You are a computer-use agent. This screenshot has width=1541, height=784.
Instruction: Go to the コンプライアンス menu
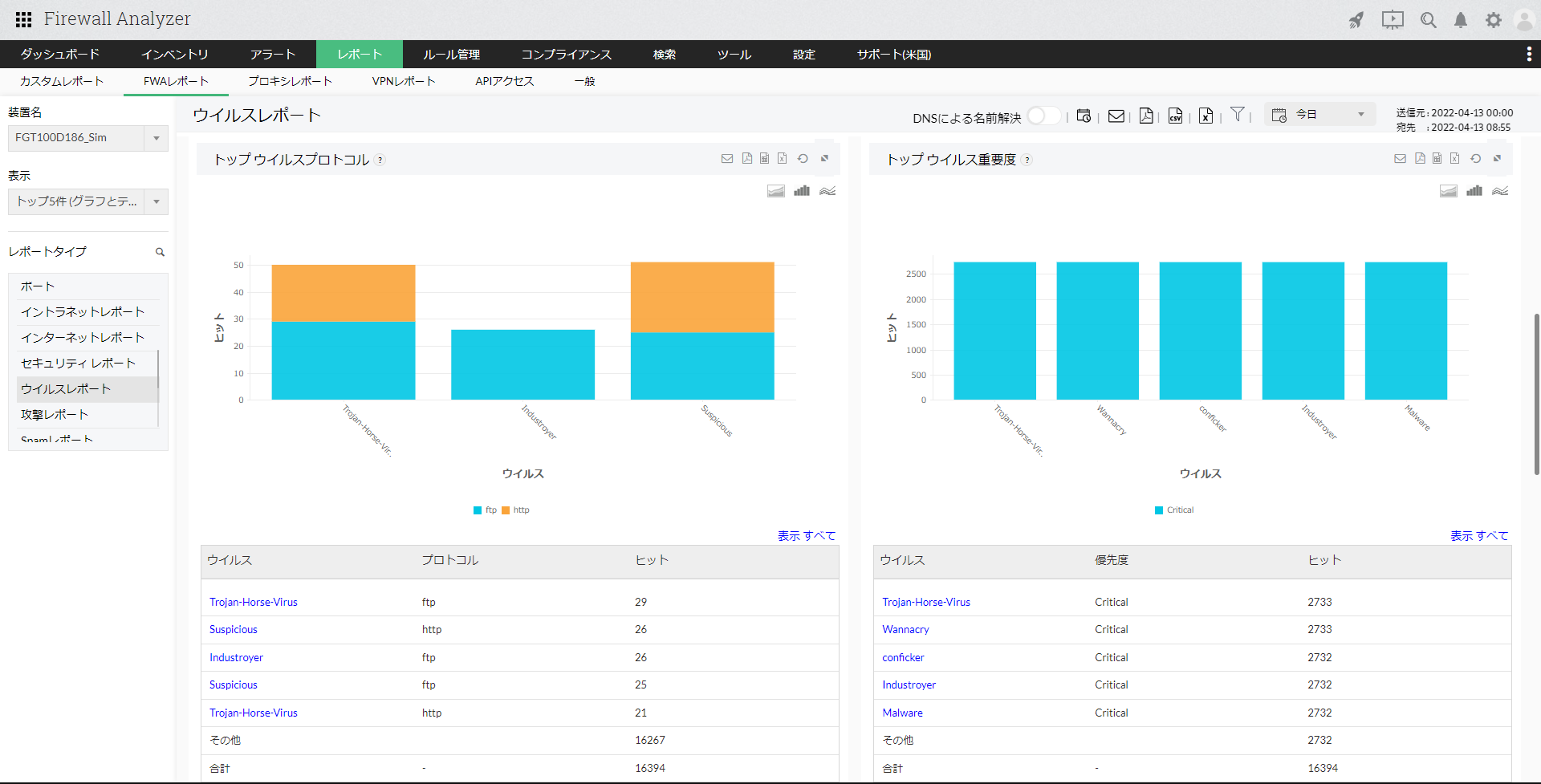click(x=566, y=55)
